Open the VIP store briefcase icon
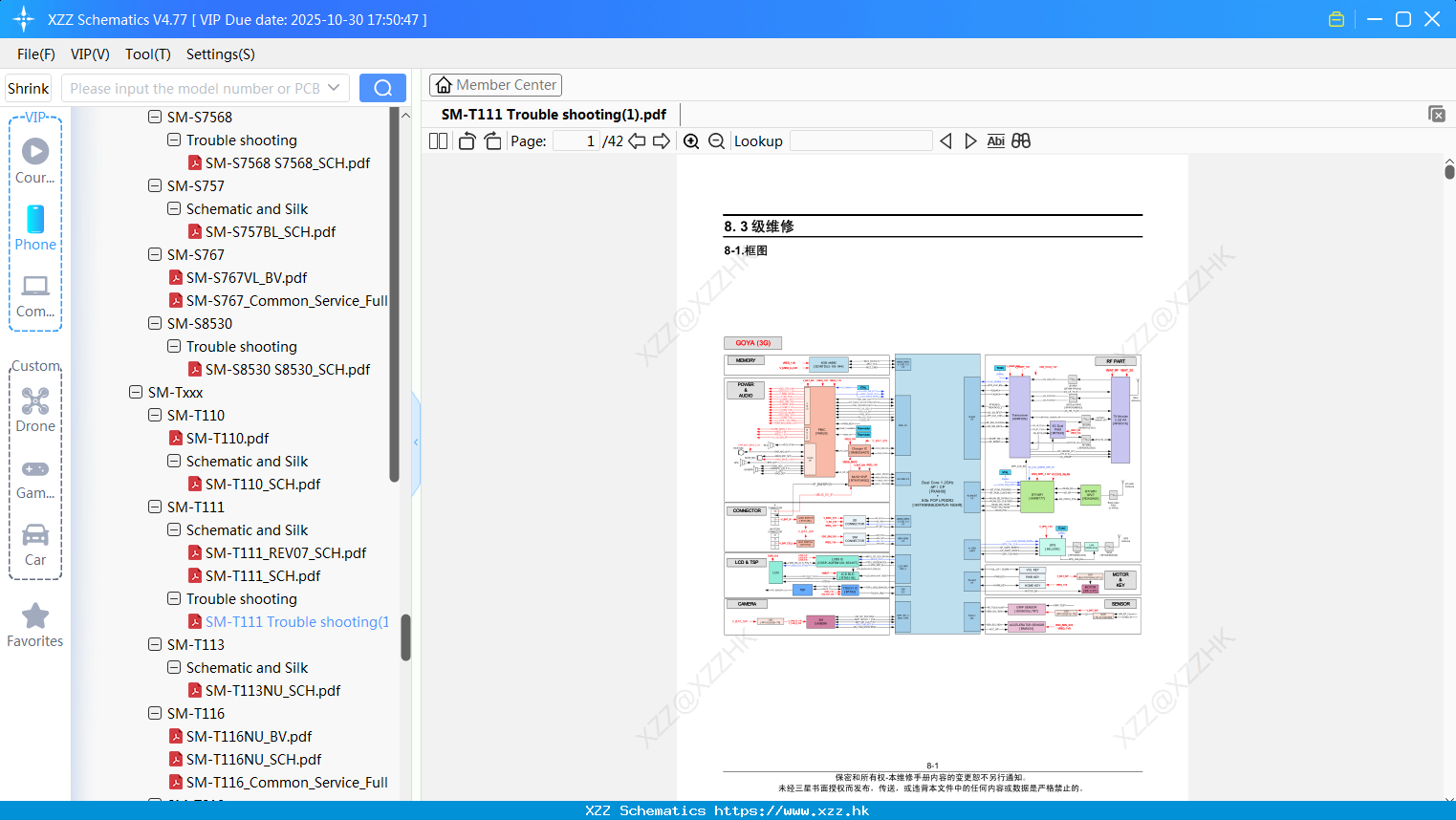The width and height of the screenshot is (1456, 820). click(1336, 19)
